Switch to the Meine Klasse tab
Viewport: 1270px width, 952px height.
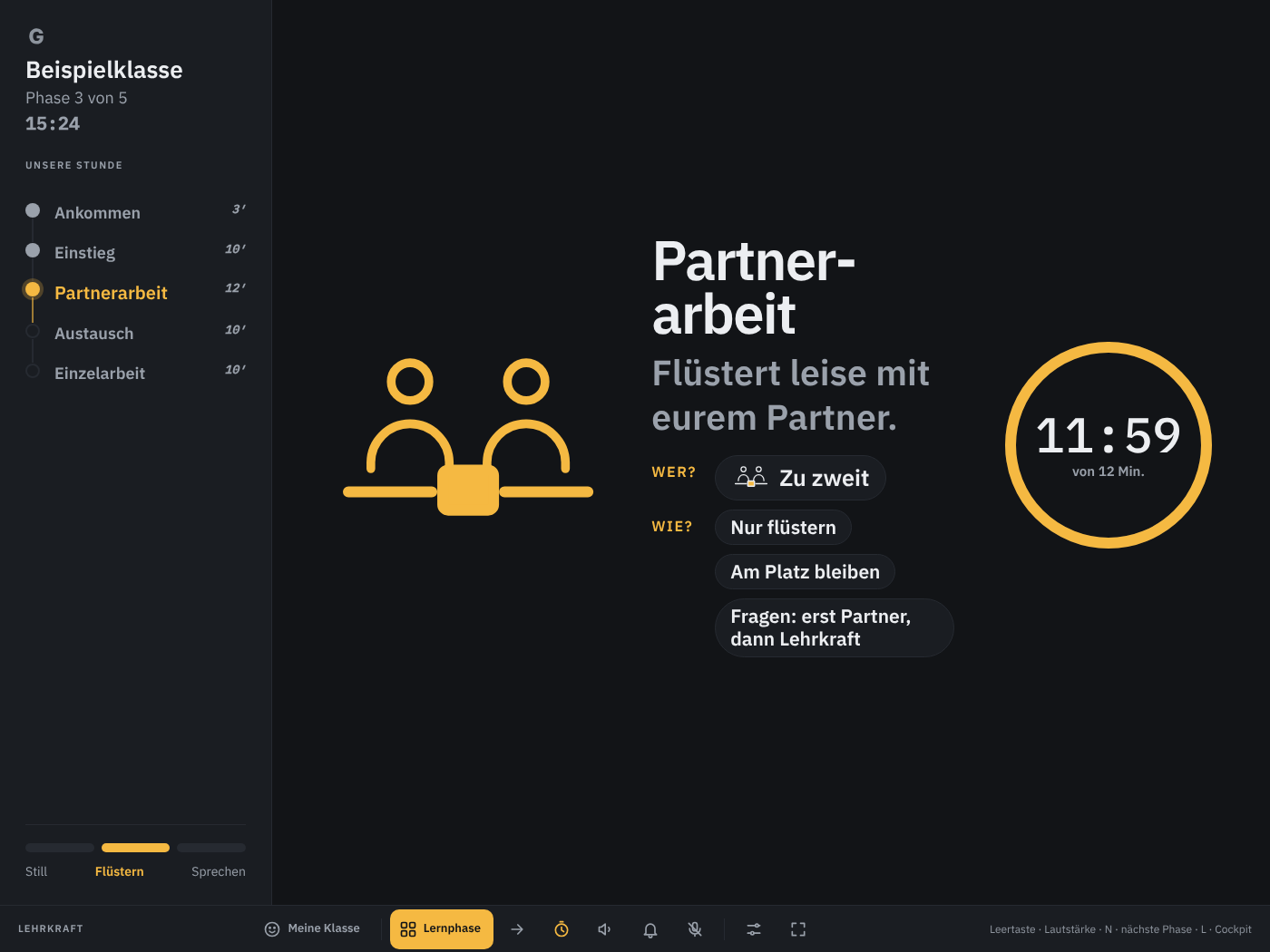click(x=312, y=929)
